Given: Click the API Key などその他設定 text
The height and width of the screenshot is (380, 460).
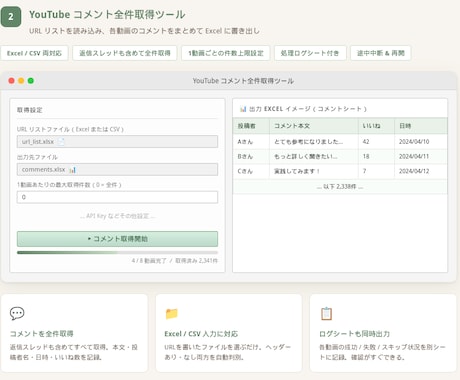Looking at the screenshot, I should point(117,216).
